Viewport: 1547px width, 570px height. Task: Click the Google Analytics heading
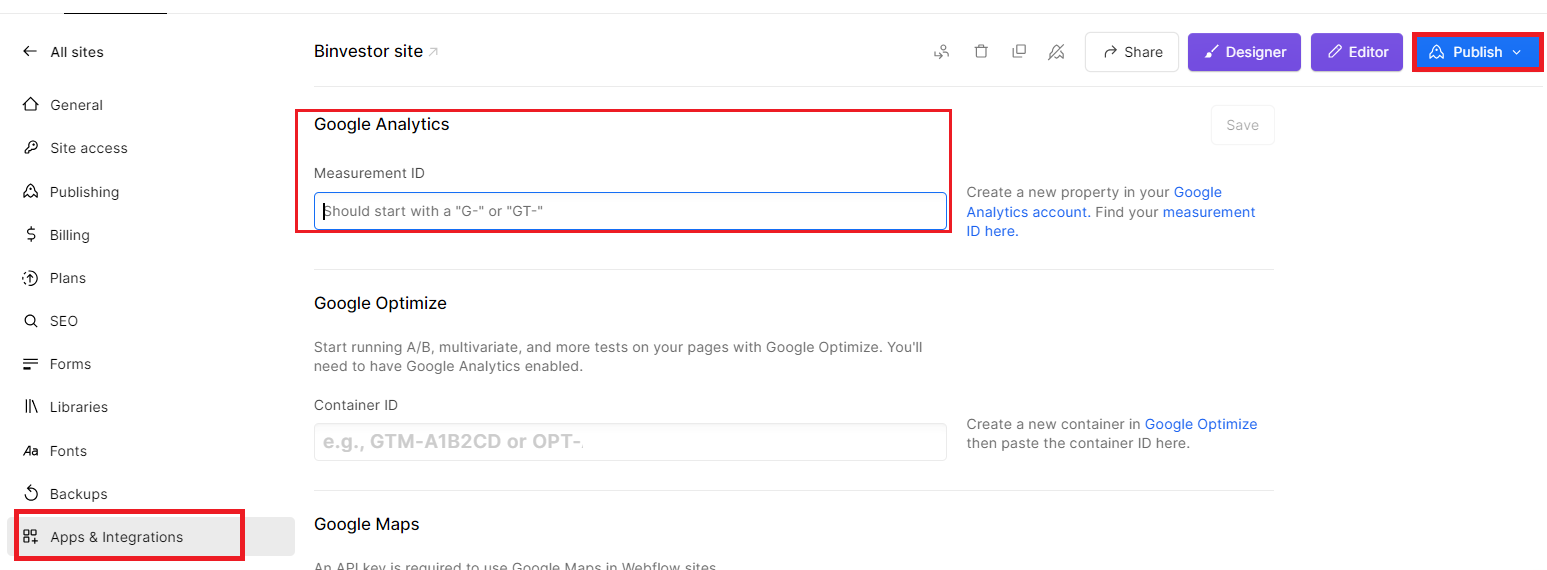tap(382, 125)
